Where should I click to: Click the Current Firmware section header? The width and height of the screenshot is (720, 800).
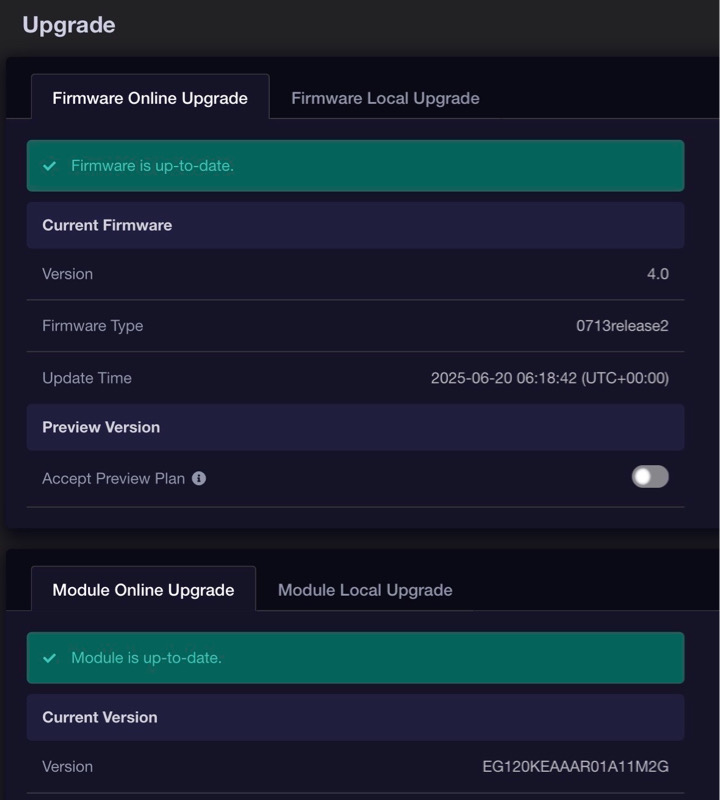107,225
